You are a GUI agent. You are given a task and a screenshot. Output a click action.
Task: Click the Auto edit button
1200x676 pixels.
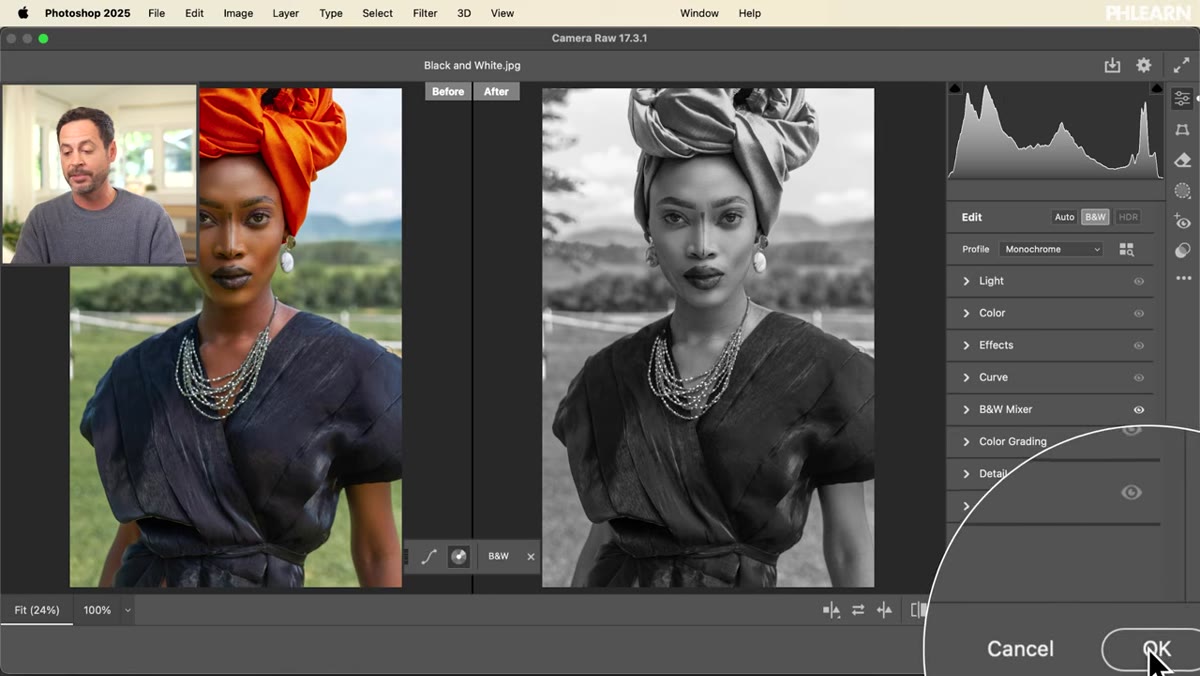1064,217
